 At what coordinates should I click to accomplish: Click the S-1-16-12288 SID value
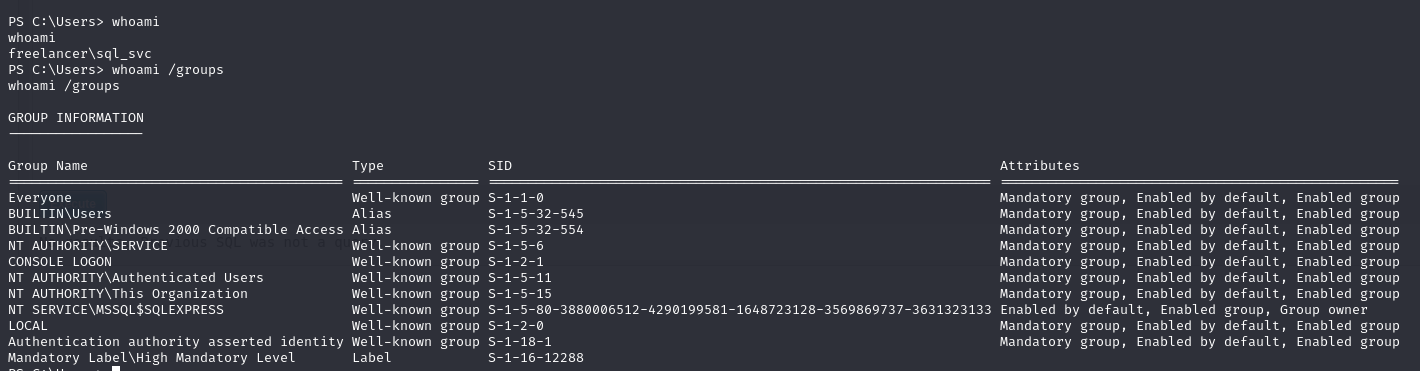pos(536,358)
